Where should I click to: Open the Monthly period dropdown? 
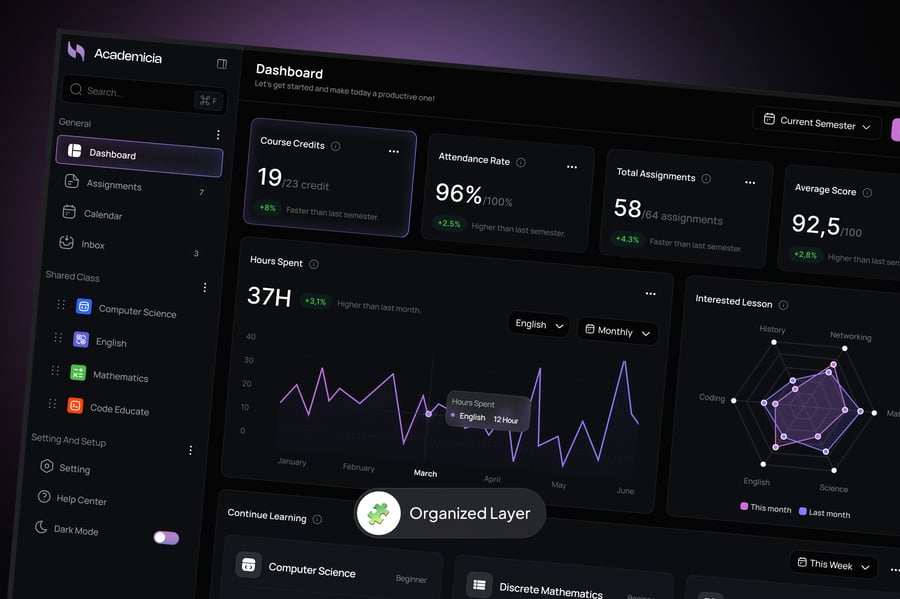(x=617, y=331)
